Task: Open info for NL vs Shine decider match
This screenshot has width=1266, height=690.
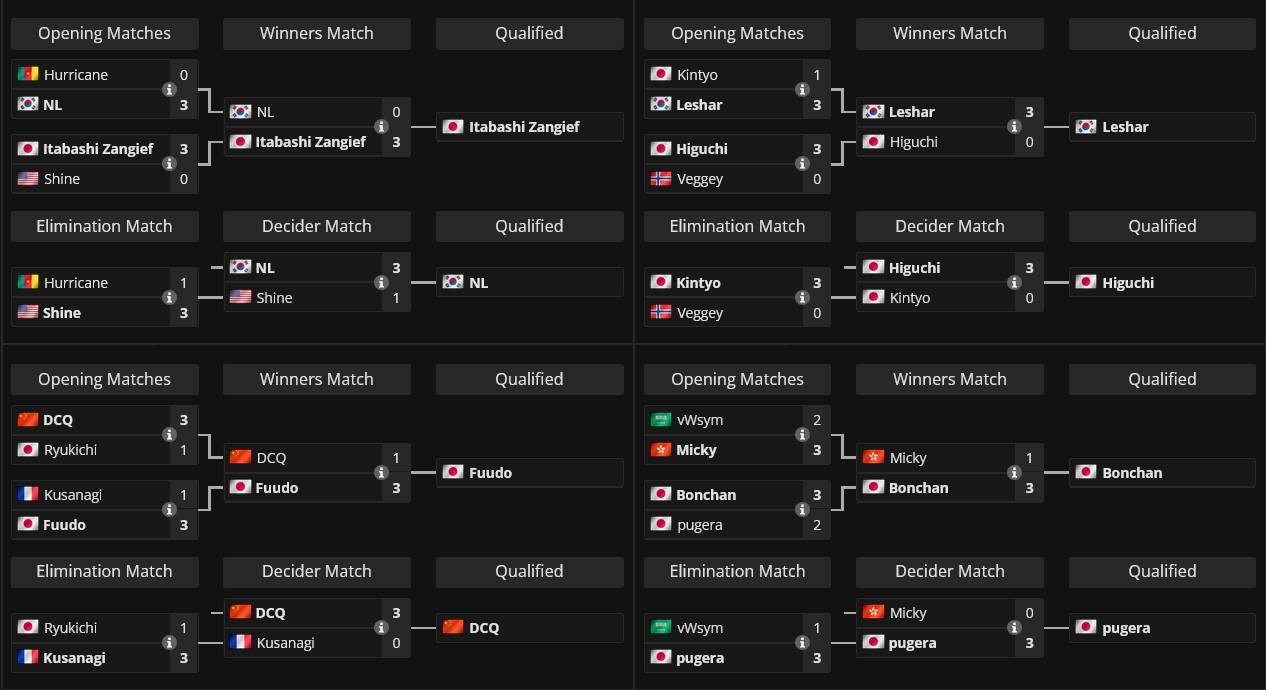Action: (x=382, y=283)
